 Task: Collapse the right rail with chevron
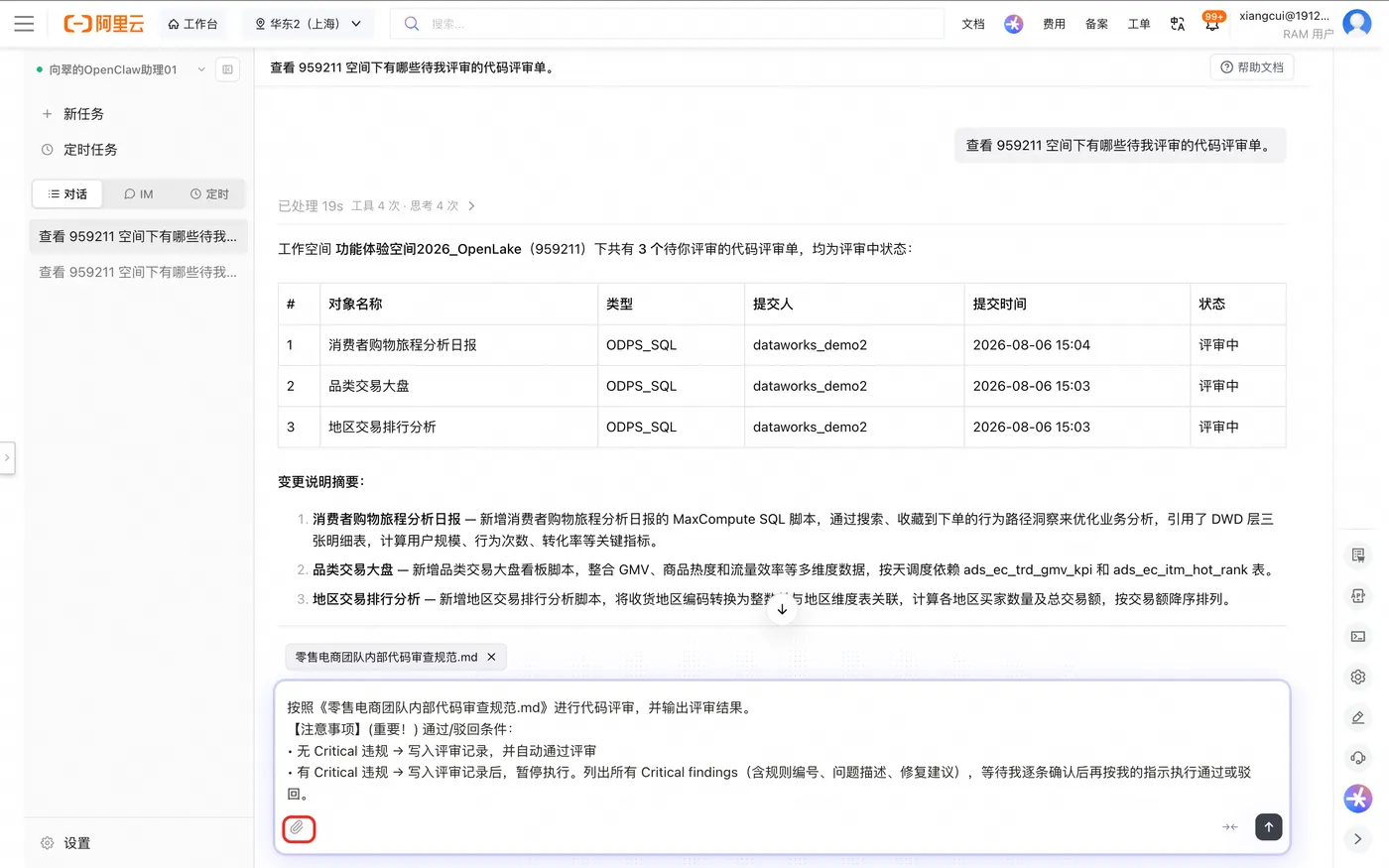(1358, 838)
